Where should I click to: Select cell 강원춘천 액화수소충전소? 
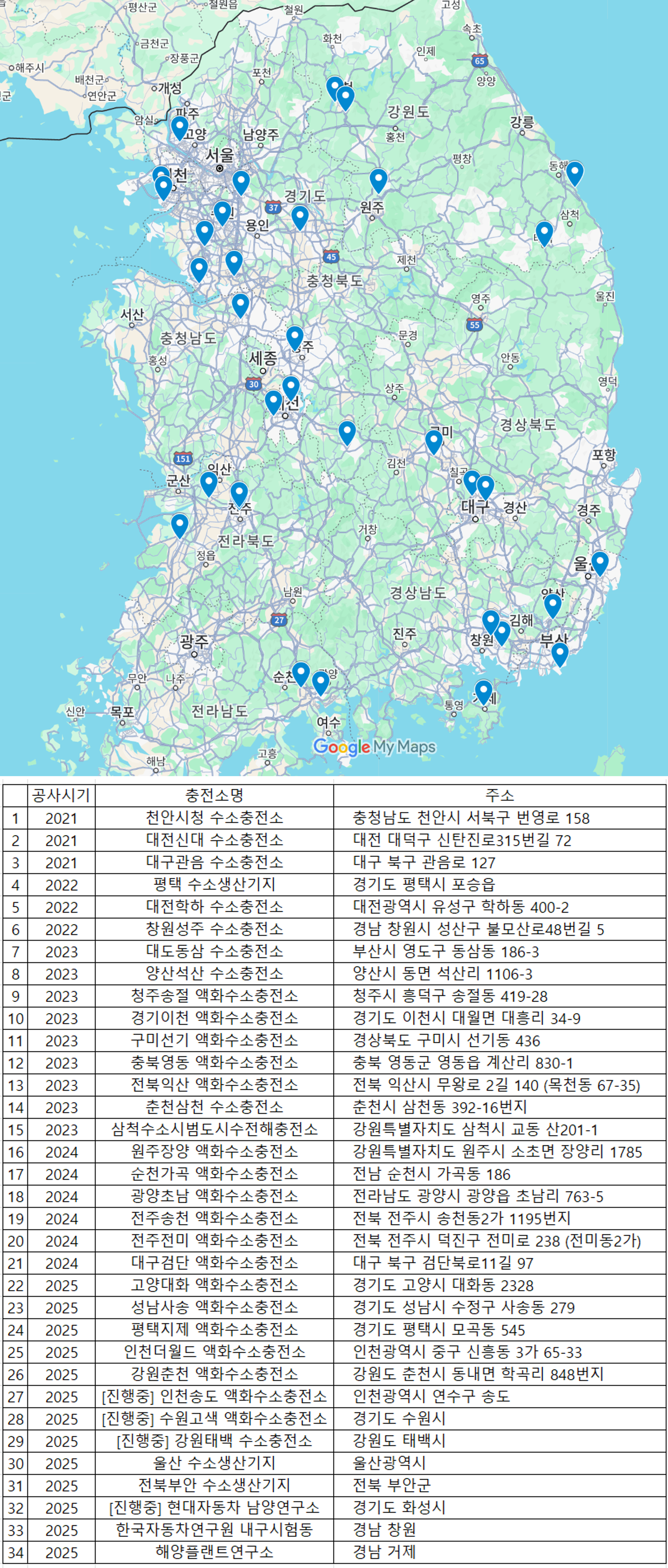pos(214,1375)
